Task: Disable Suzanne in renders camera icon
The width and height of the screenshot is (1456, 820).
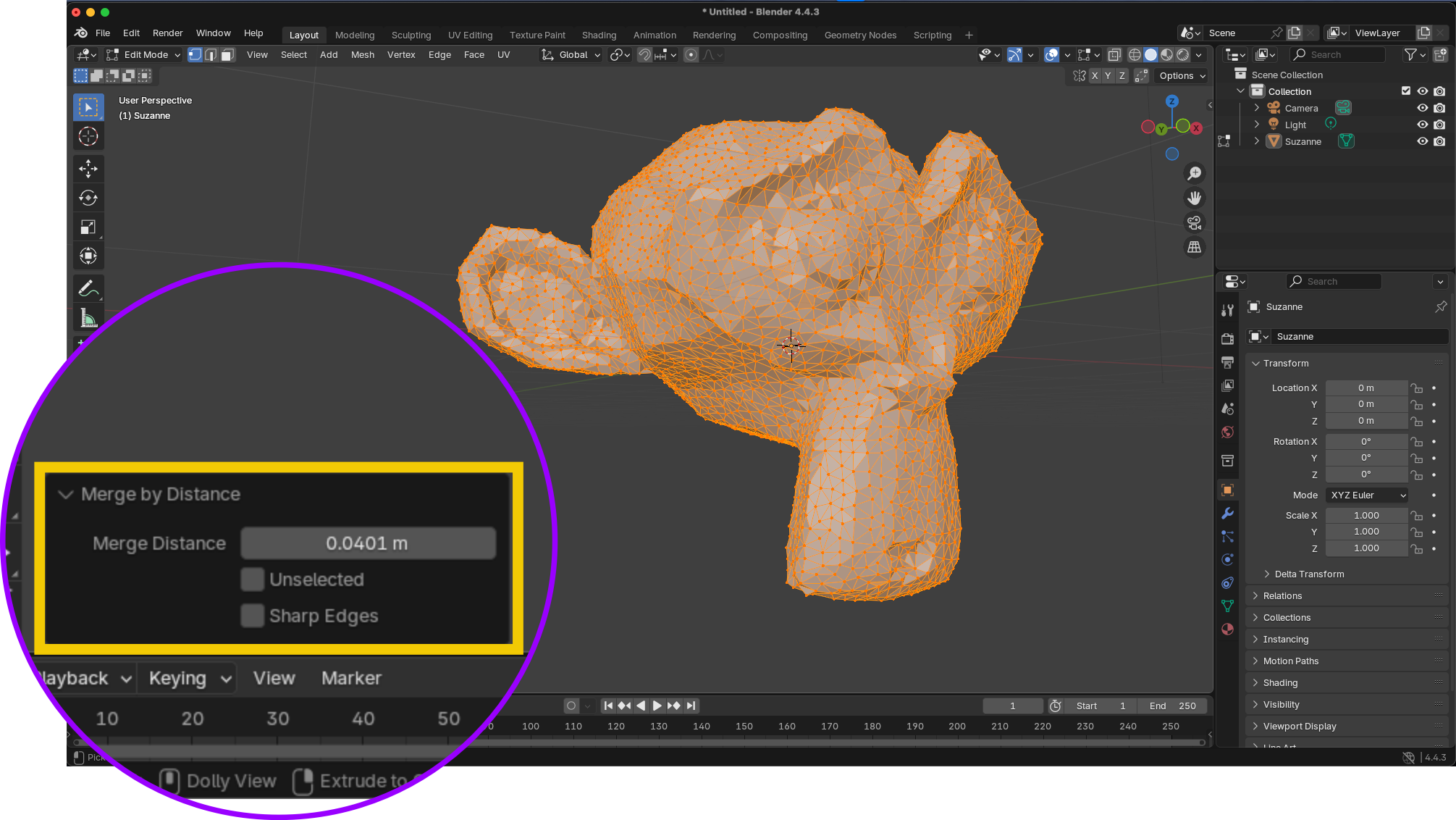Action: (x=1439, y=141)
